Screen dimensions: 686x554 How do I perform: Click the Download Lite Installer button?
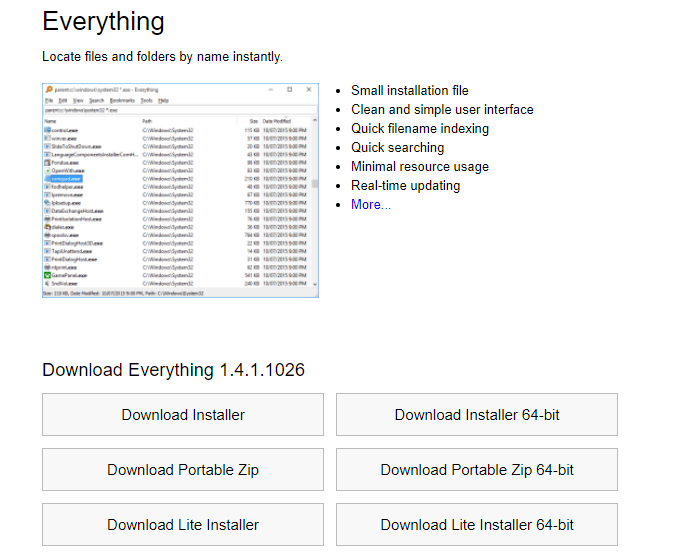pos(183,525)
